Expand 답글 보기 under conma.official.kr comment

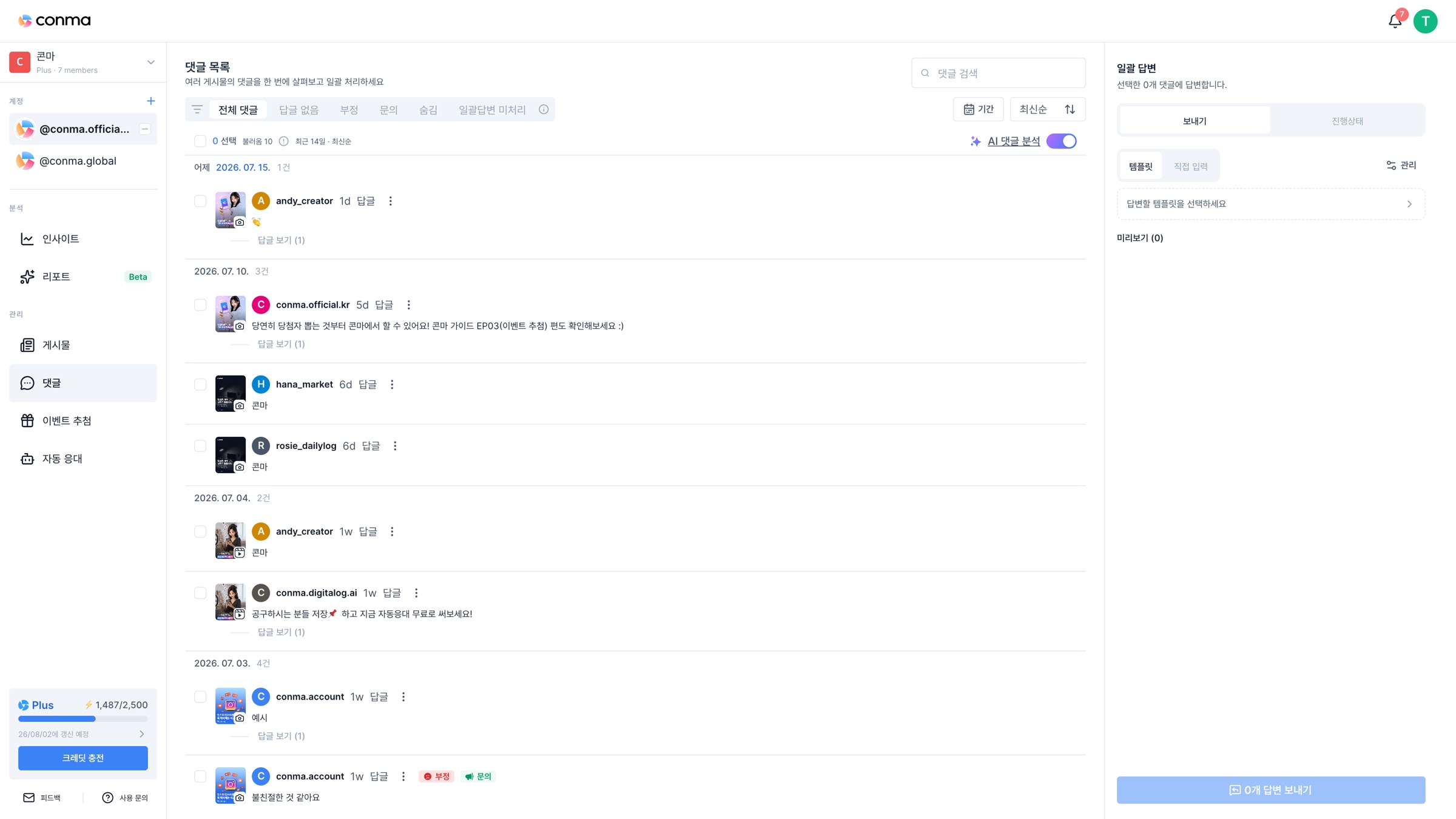coord(281,344)
